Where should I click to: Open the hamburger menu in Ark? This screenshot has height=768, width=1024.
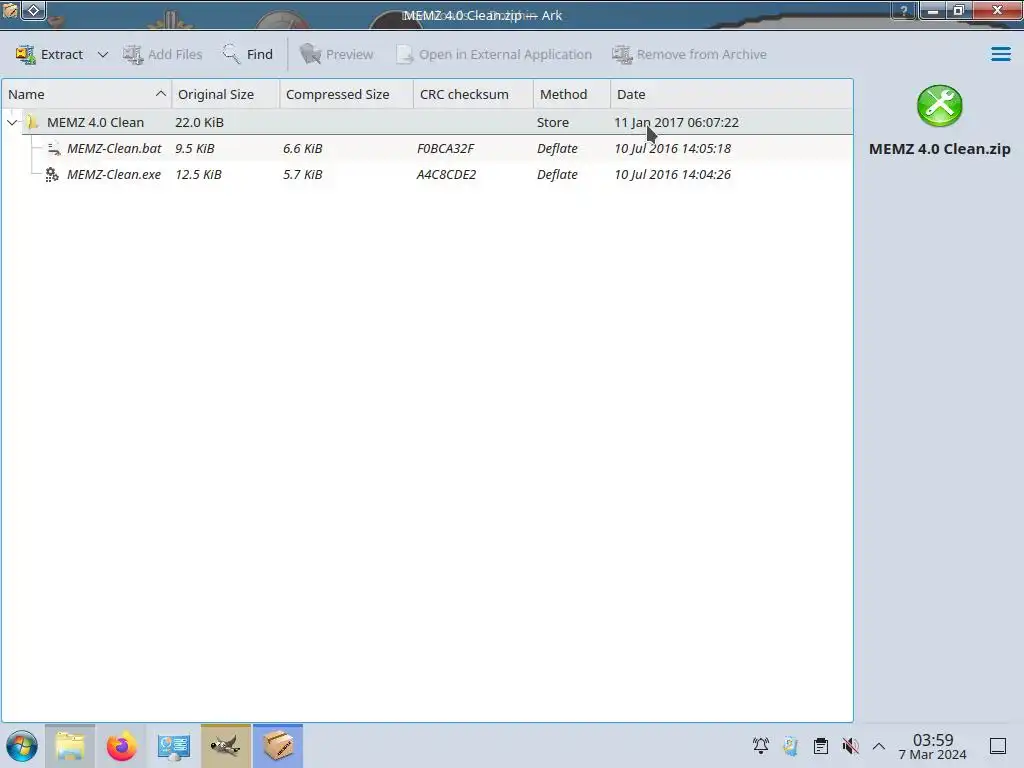click(x=1000, y=54)
